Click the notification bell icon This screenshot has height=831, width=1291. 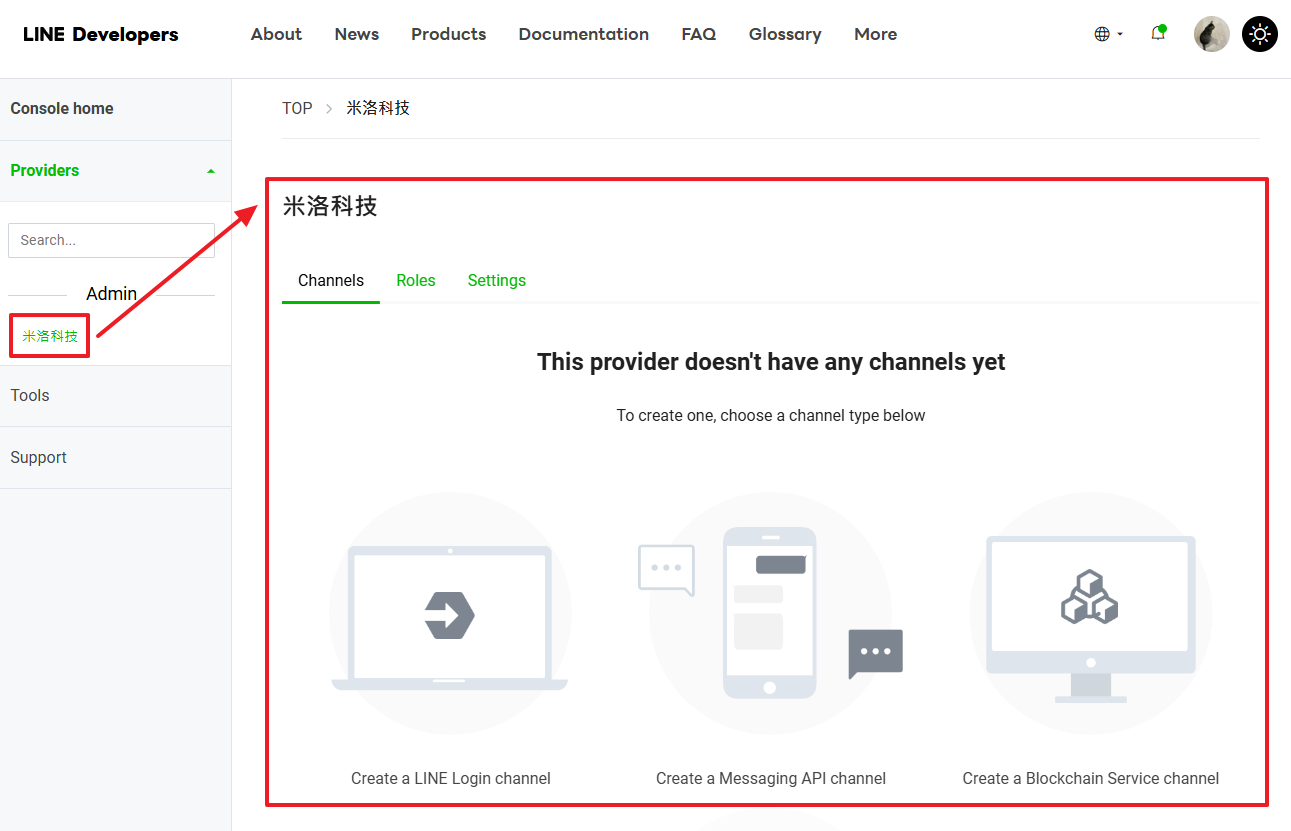[1158, 34]
